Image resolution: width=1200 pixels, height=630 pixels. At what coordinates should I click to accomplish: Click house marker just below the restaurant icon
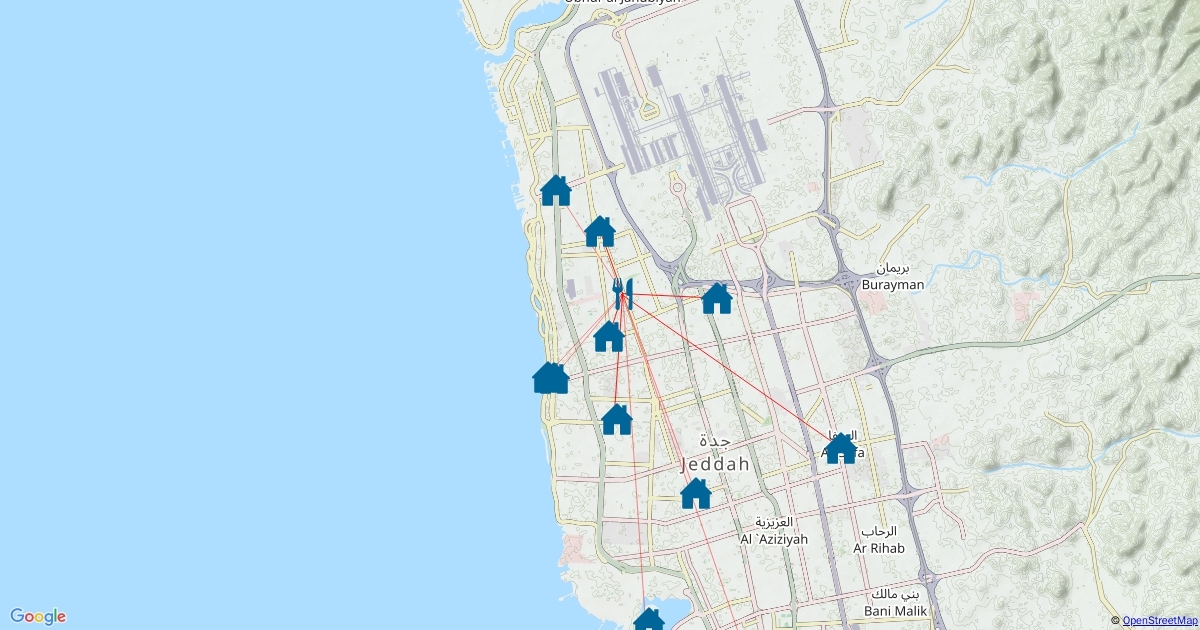[x=609, y=337]
